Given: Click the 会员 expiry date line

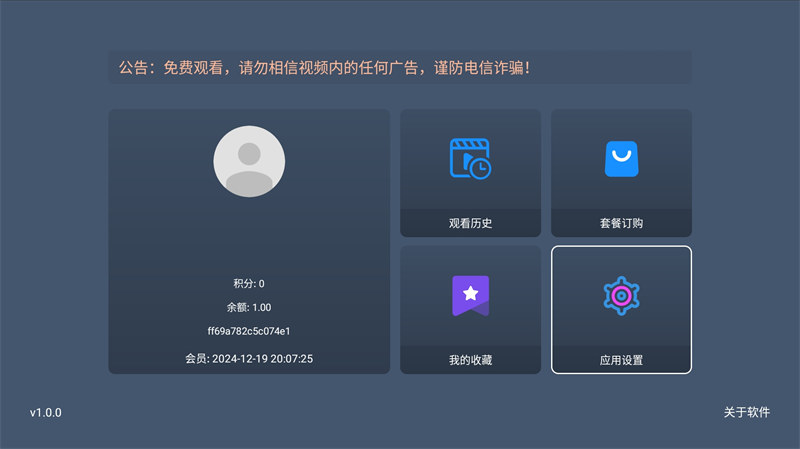Looking at the screenshot, I should click(x=249, y=357).
